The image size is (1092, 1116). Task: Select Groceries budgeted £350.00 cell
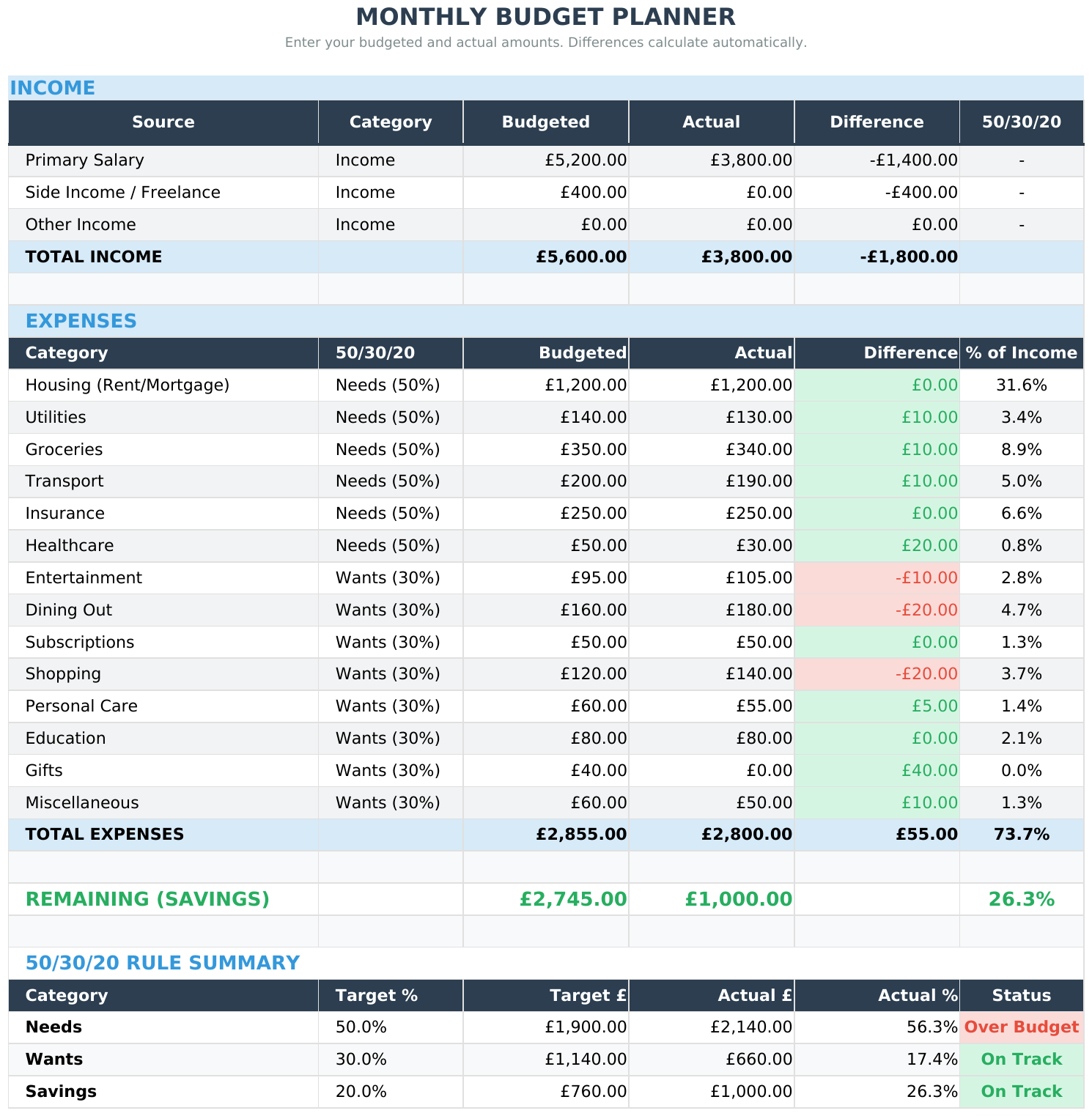(546, 450)
